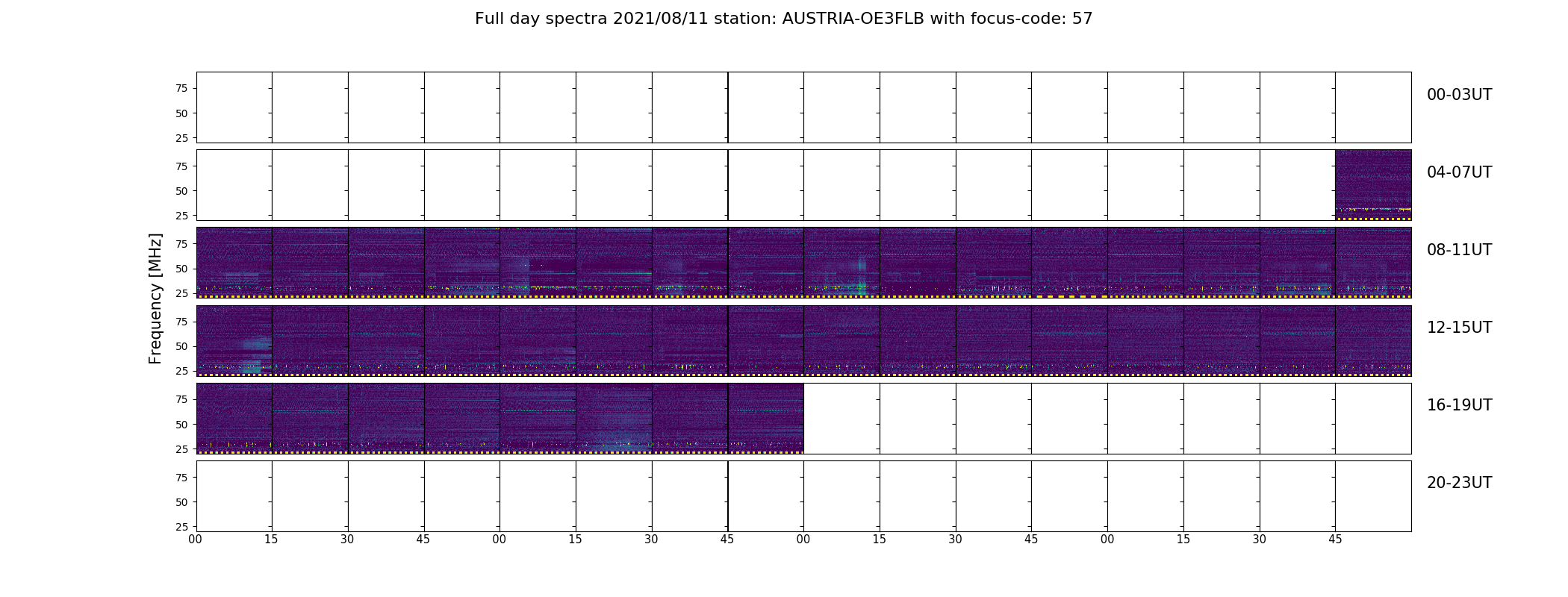
Task: Click the '75' tick of the 12-15UT row
Action: point(181,322)
